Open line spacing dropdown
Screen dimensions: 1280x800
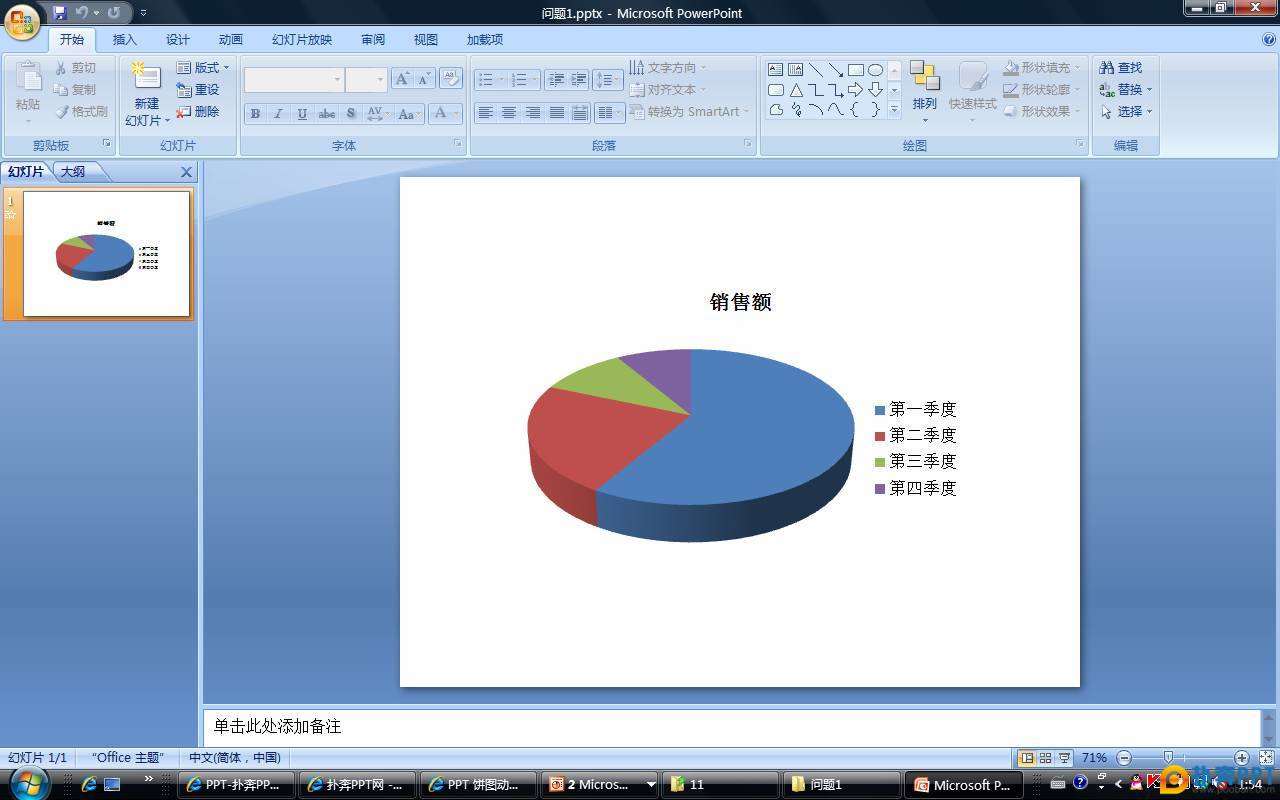click(607, 79)
